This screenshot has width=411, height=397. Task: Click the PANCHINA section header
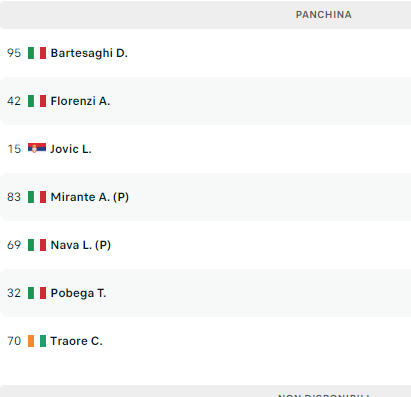[x=324, y=15]
